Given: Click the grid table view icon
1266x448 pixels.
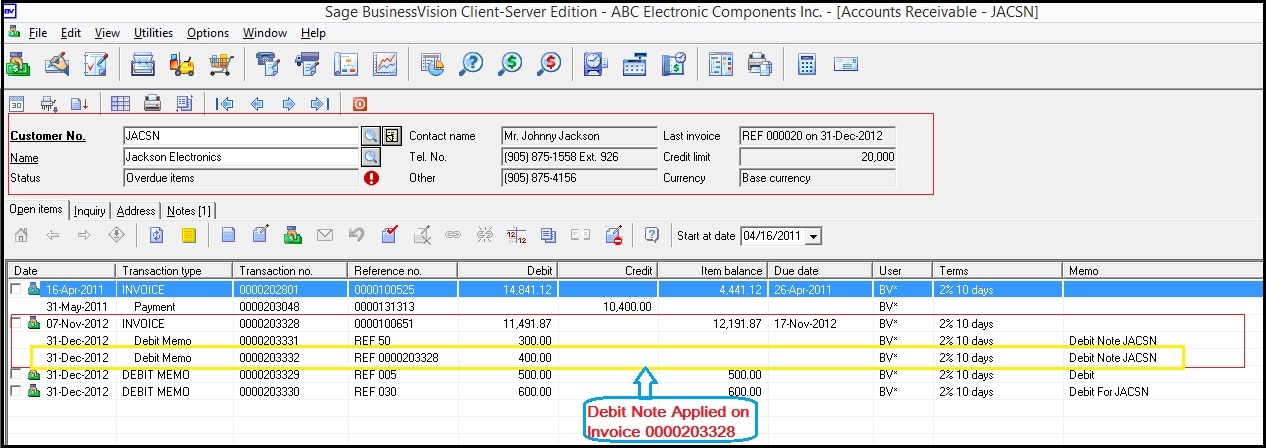Looking at the screenshot, I should pyautogui.click(x=120, y=103).
